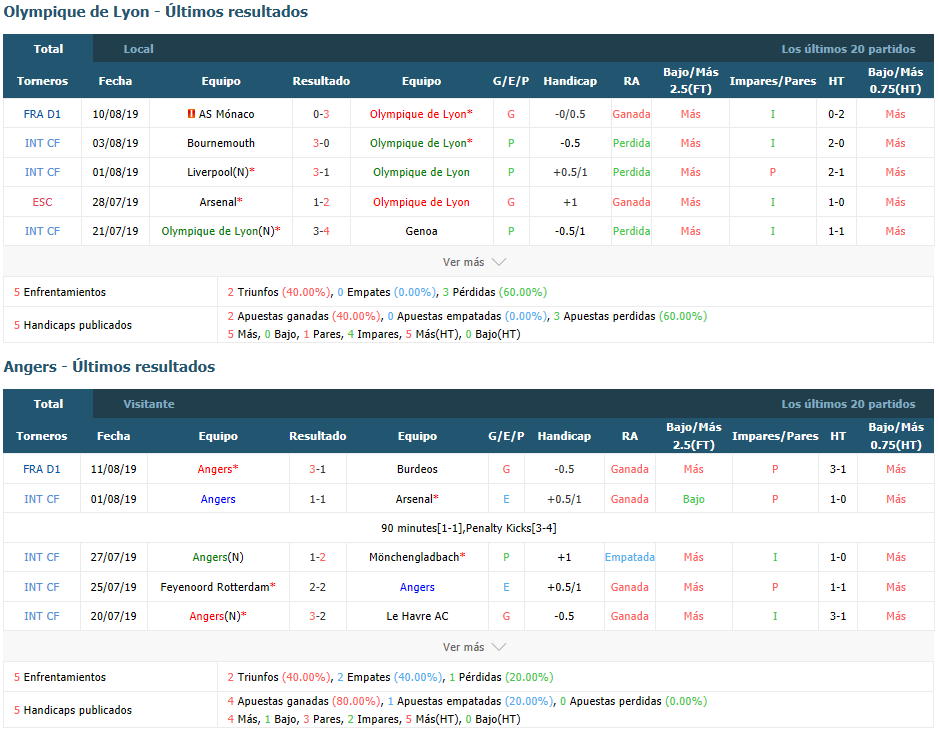Open Los últimos 20 partidos in Lyon section
The image size is (939, 734).
coord(848,49)
